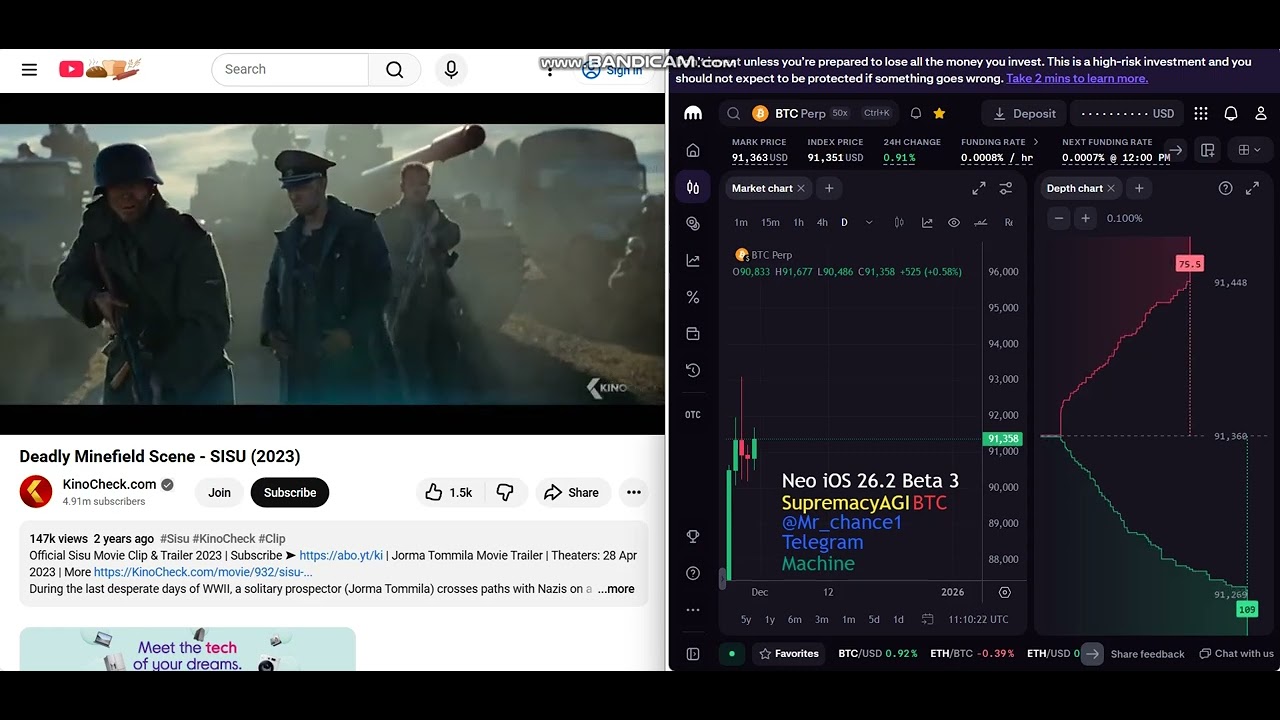Open the KinoCheck.com/movie/932/sisu link
This screenshot has height=720, width=1280.
(203, 572)
